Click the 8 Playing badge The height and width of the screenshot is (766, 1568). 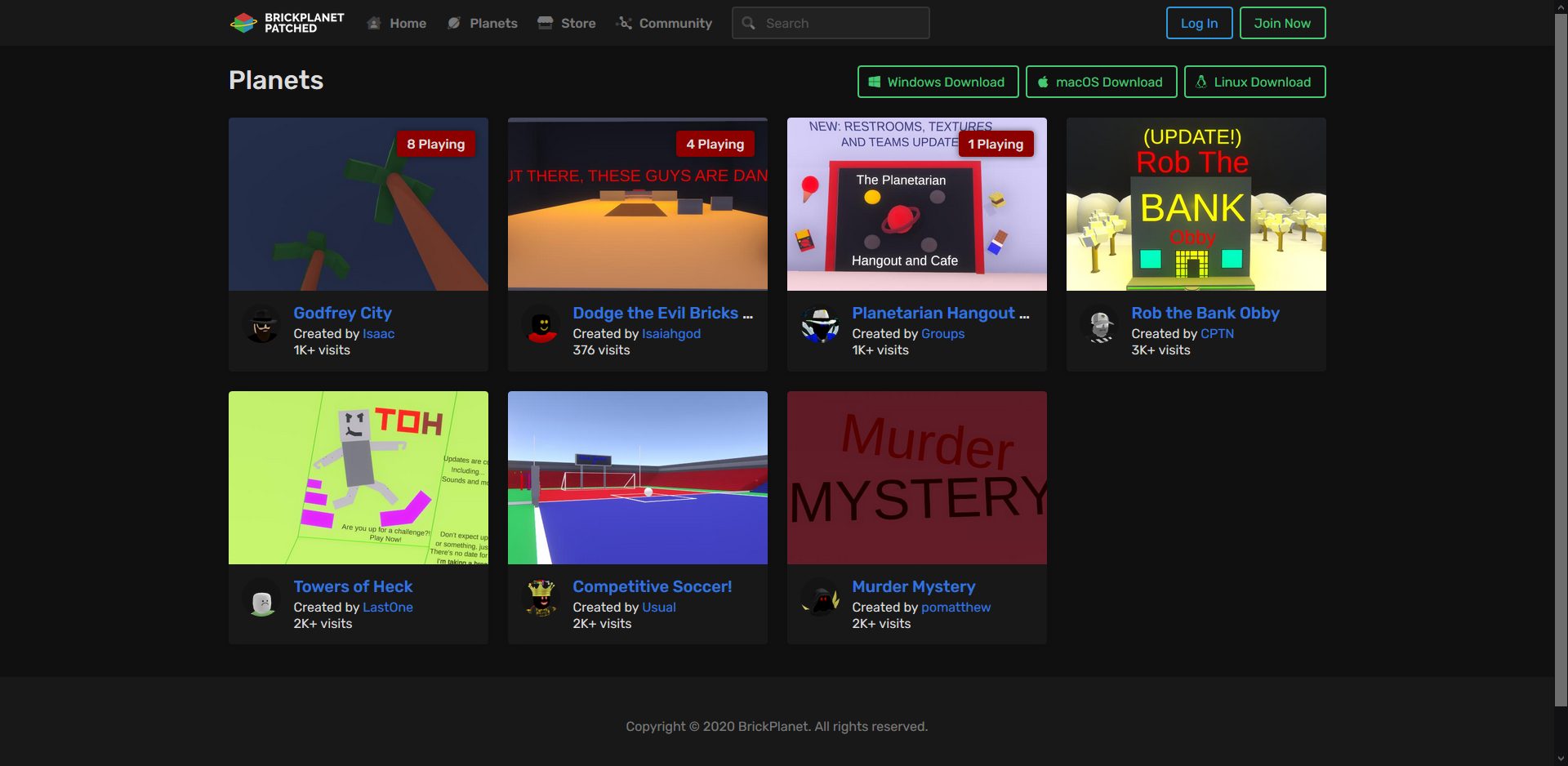tap(436, 144)
